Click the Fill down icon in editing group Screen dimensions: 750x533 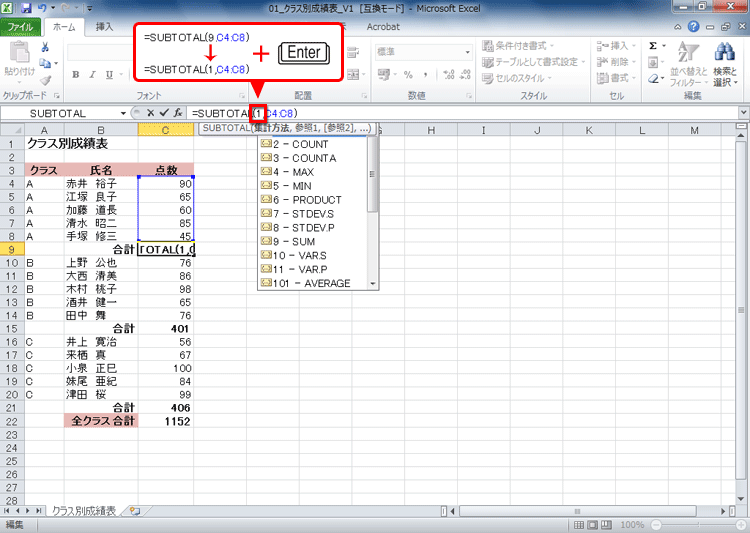[x=653, y=62]
